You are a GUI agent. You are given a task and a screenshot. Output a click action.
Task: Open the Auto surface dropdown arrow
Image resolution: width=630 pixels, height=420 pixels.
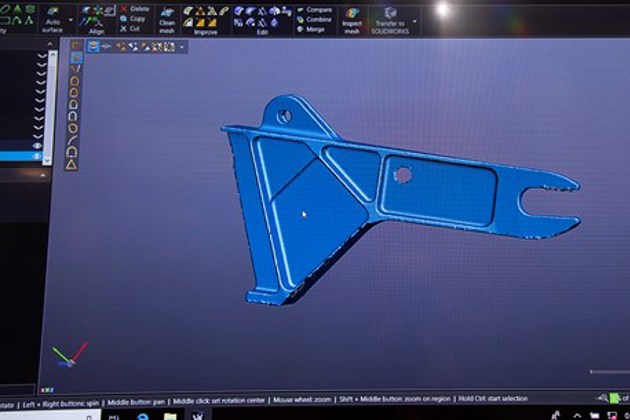[71, 20]
